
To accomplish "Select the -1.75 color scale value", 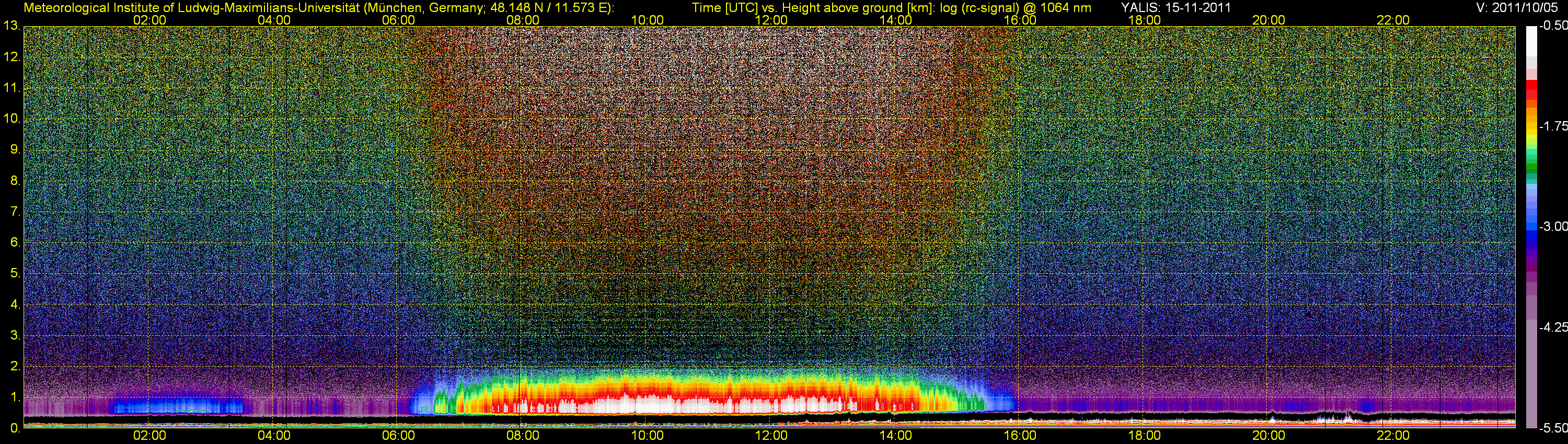I will (1553, 126).
